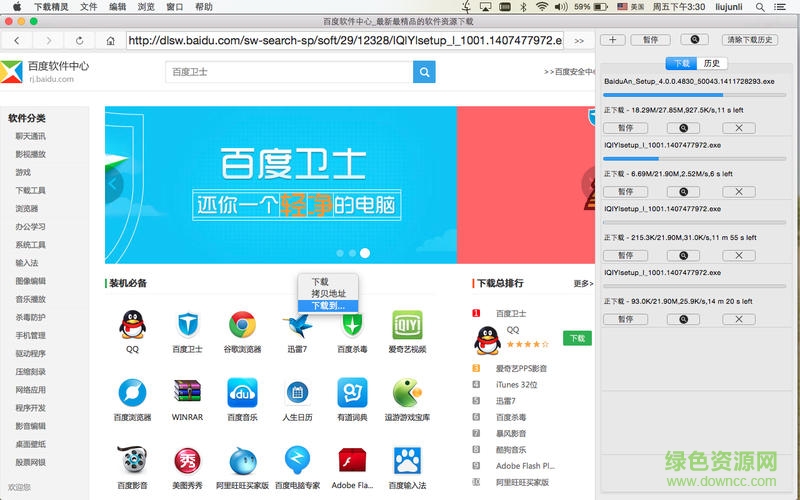This screenshot has height=500, width=800.
Task: Click the banner's left previous arrow
Action: point(113,183)
